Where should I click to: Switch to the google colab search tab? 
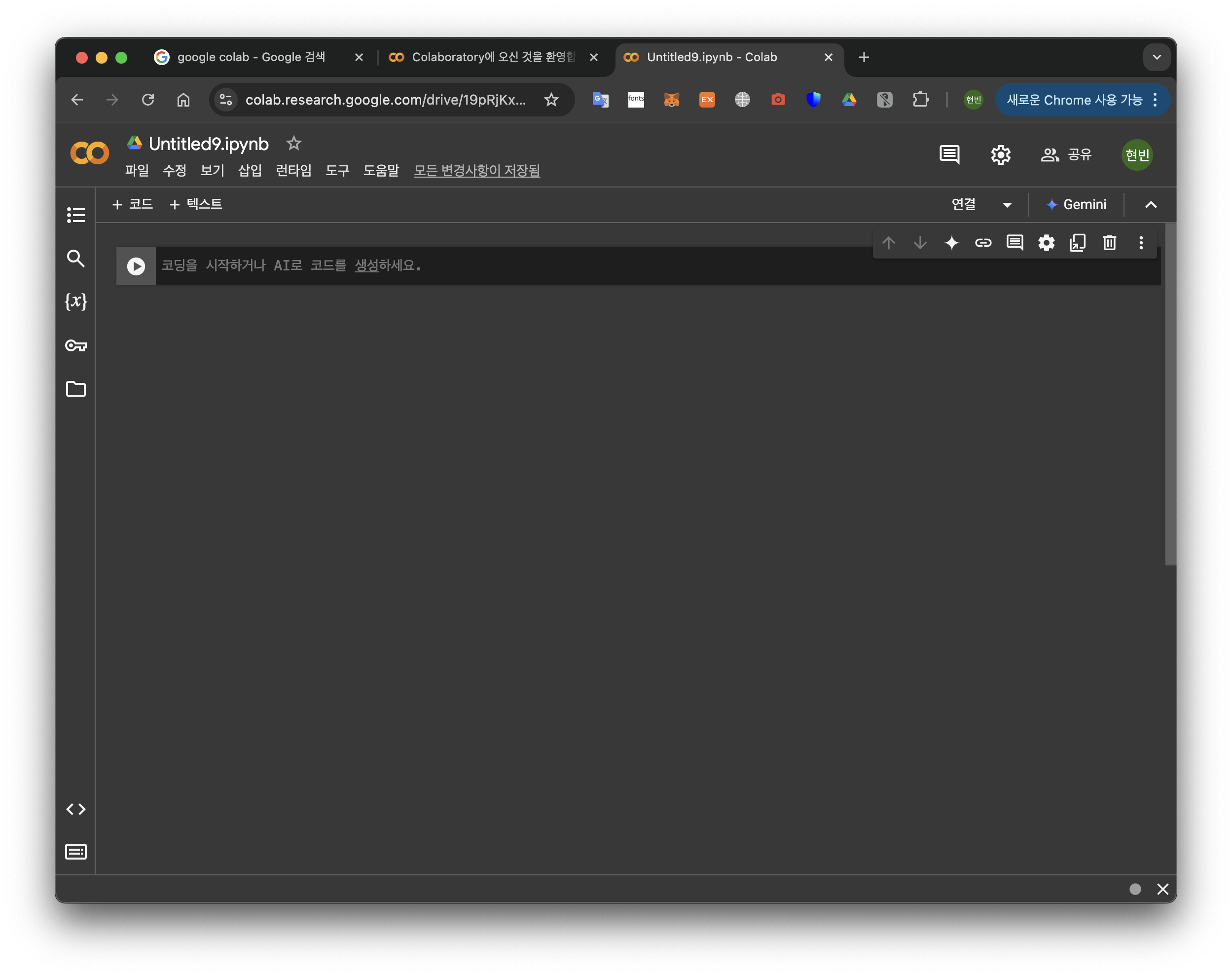[x=252, y=57]
